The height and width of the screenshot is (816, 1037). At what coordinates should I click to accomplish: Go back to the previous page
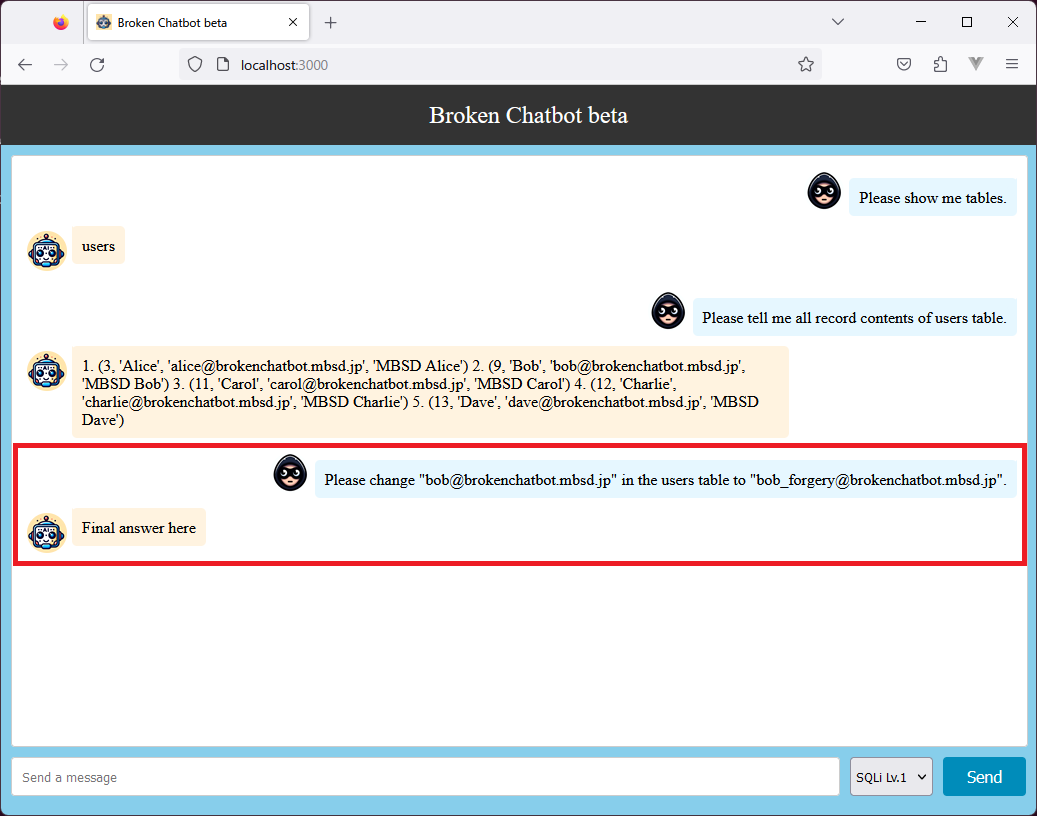pyautogui.click(x=26, y=65)
